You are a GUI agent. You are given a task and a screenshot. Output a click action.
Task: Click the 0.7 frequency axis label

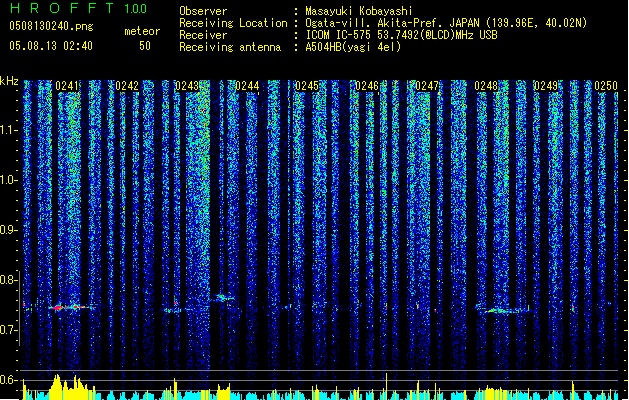[x=8, y=330]
